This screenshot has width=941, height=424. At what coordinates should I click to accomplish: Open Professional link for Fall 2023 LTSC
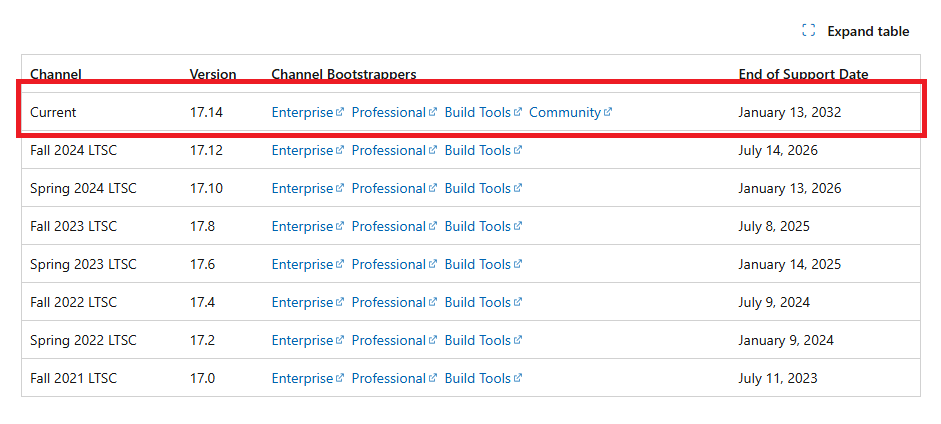(388, 226)
